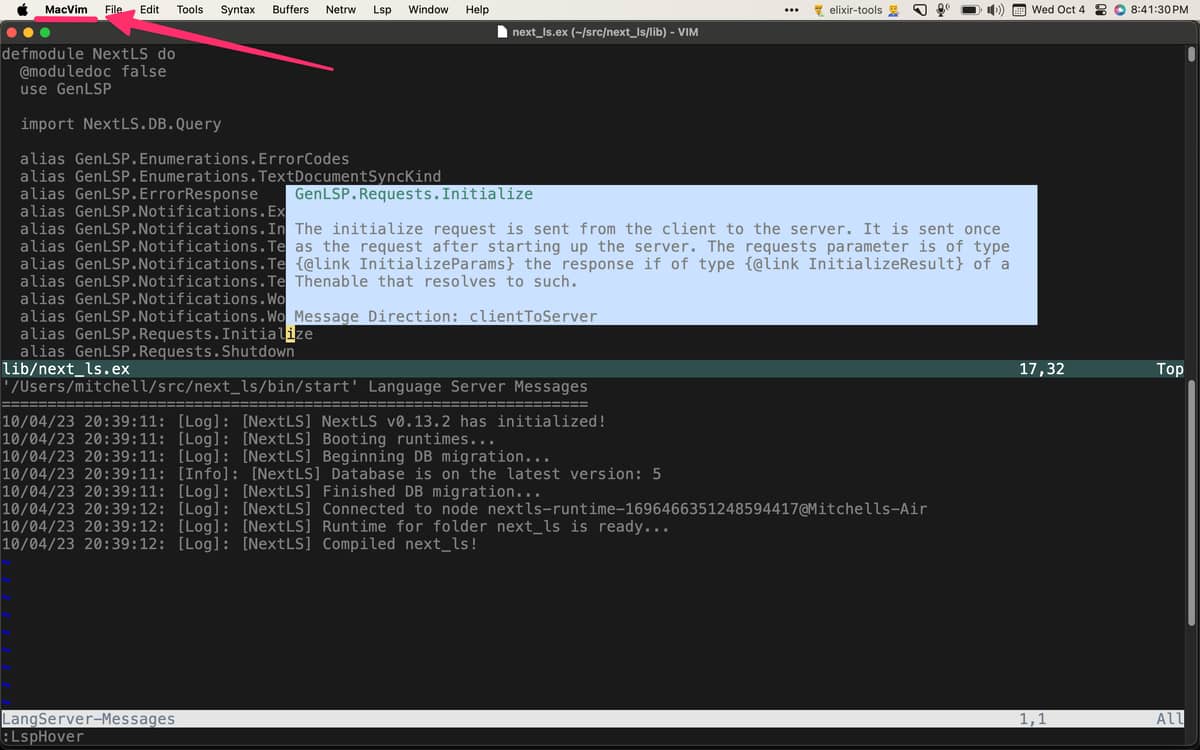Click the lib/next_ls.ex status line
1200x750 pixels.
click(x=594, y=369)
